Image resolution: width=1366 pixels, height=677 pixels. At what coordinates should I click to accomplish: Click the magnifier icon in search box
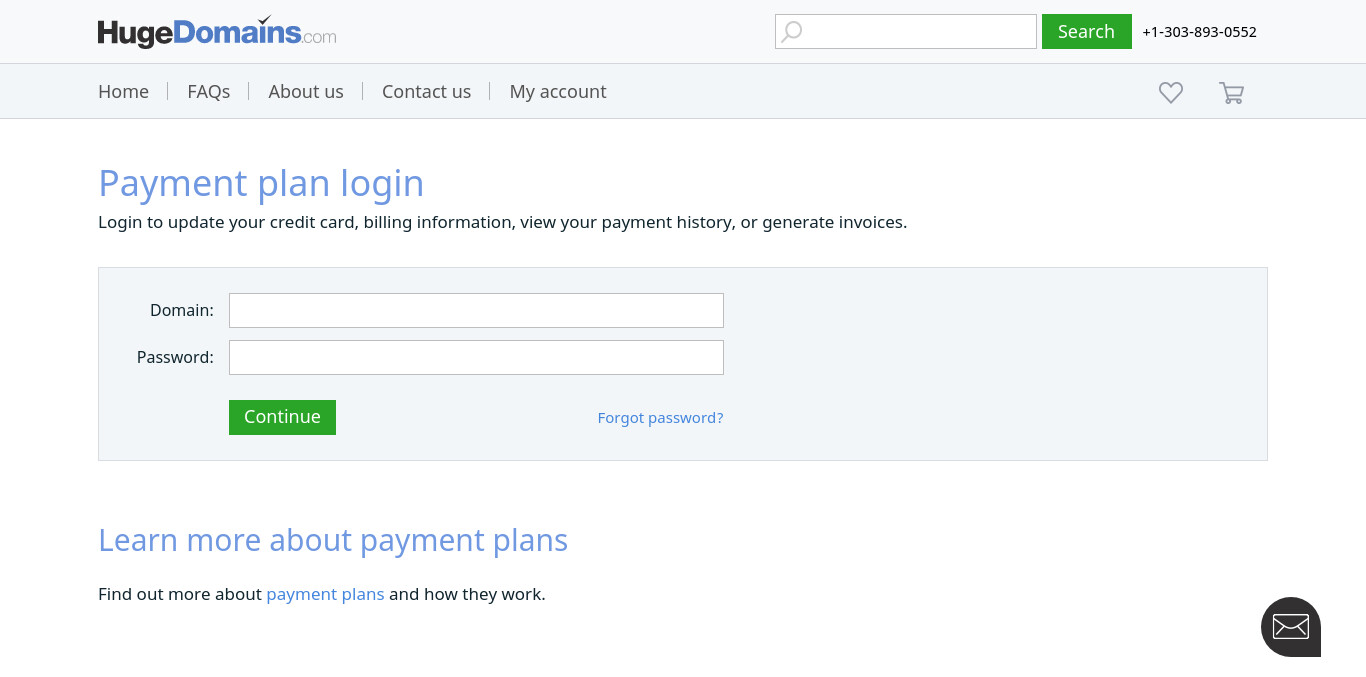pos(792,31)
